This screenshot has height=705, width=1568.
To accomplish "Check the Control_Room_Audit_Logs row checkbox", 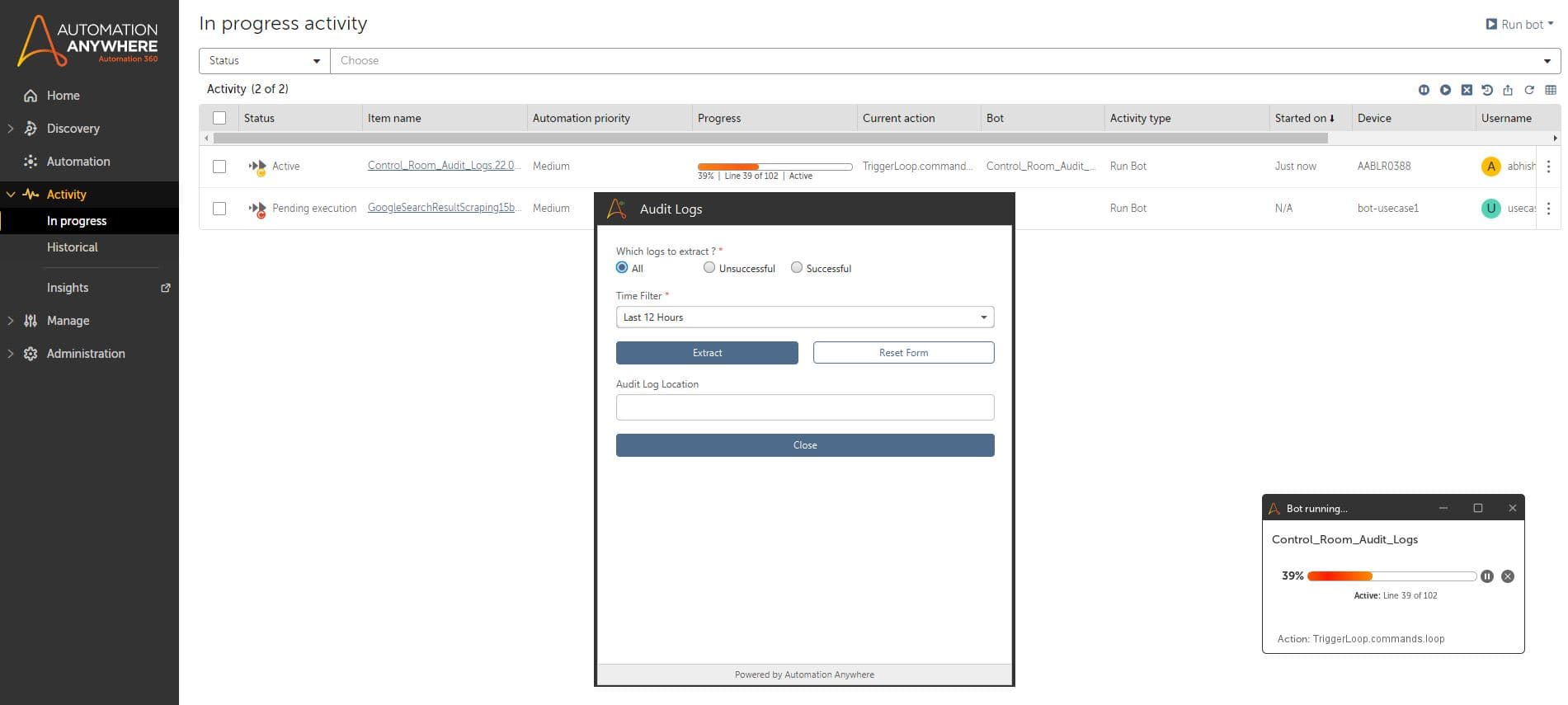I will click(219, 167).
